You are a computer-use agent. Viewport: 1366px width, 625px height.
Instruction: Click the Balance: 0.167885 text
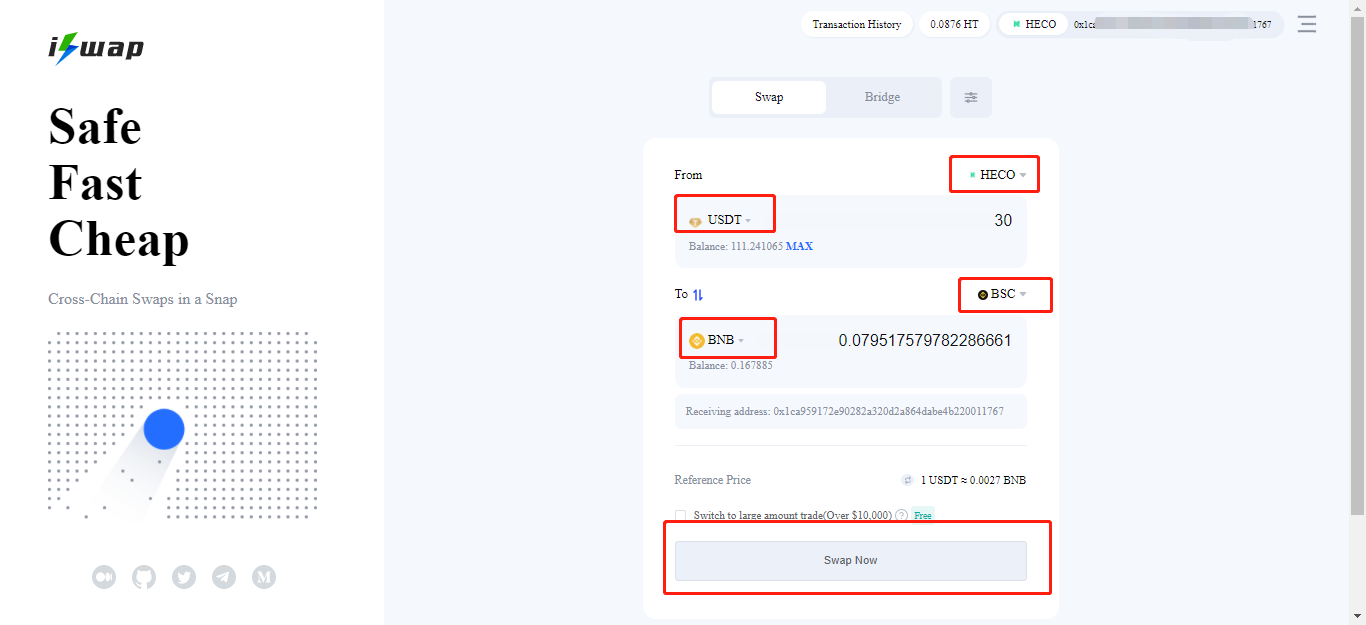731,366
